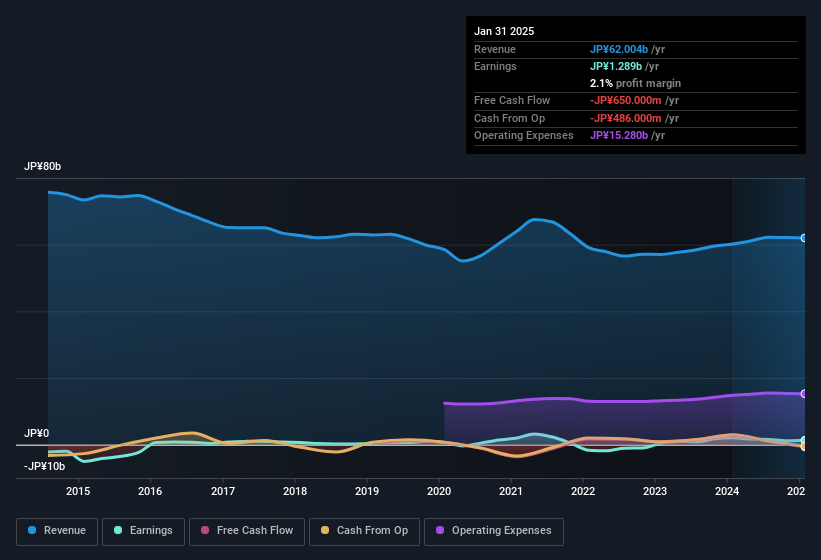Click the 2024 x-axis label

tap(727, 491)
